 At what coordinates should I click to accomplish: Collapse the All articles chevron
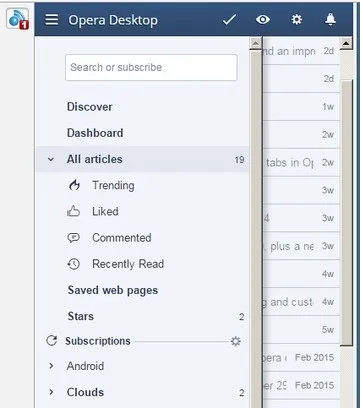(x=51, y=159)
